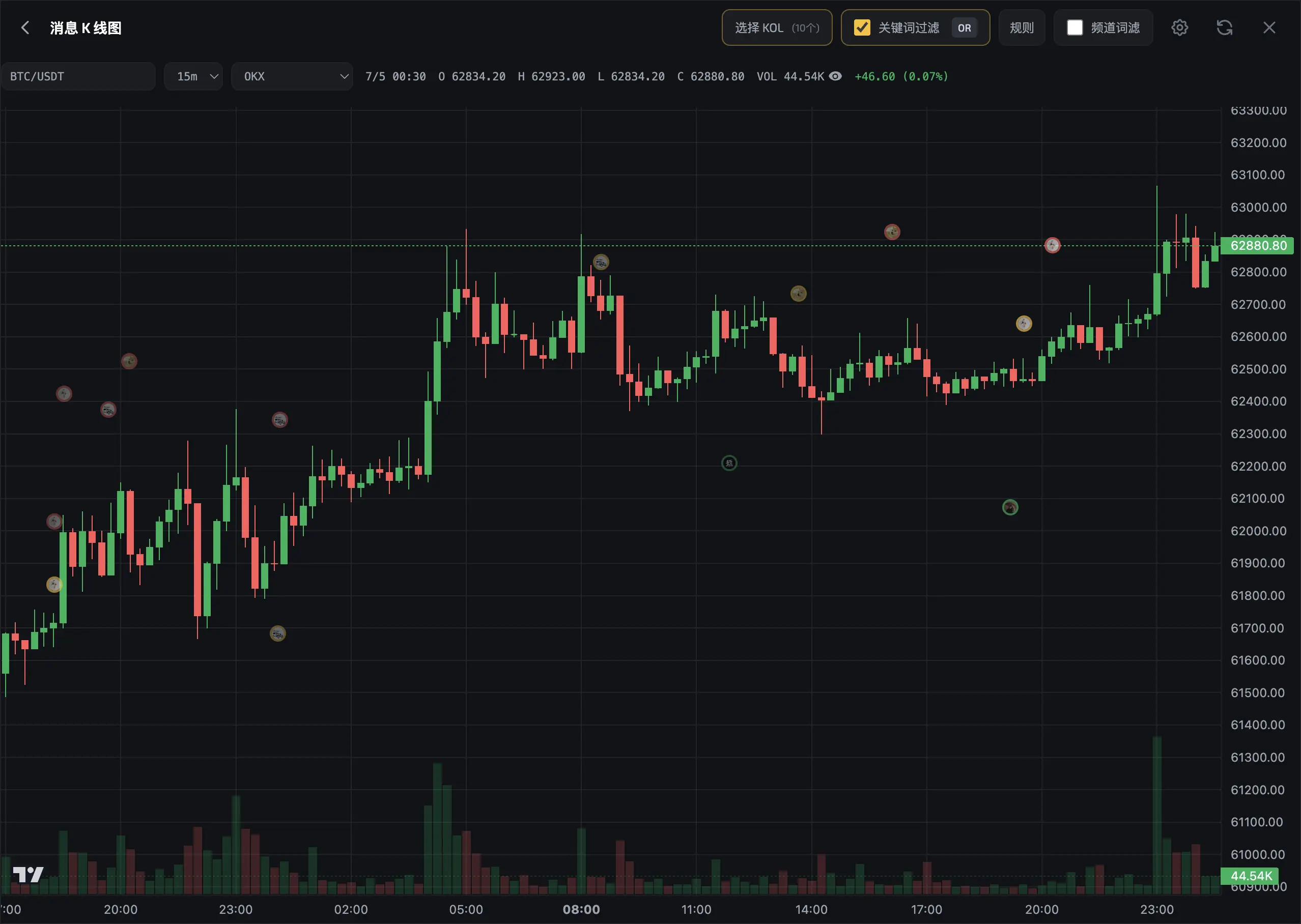Click the bold 08:00 time axis label
Image resolution: width=1301 pixels, height=924 pixels.
[x=581, y=909]
